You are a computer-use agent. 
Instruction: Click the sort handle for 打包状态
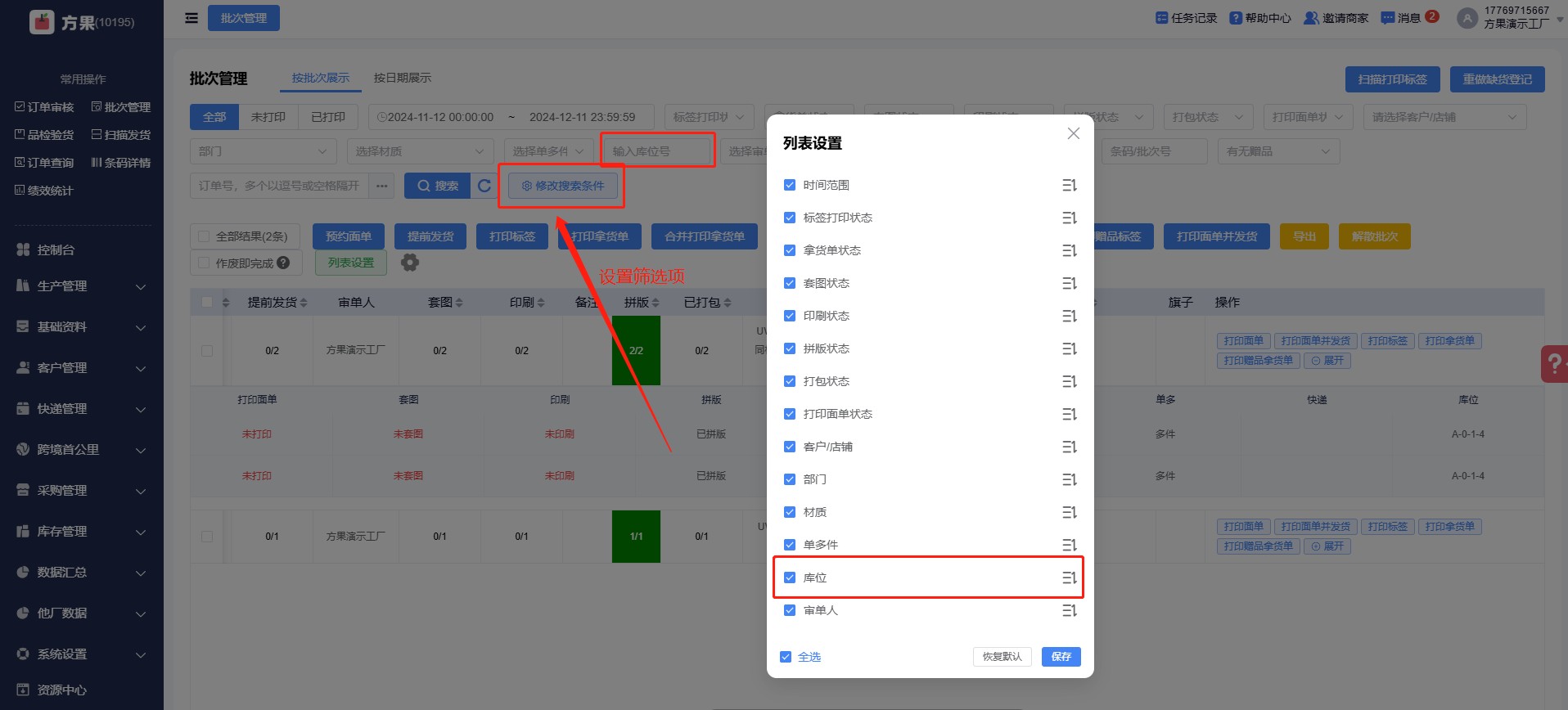[x=1069, y=381]
